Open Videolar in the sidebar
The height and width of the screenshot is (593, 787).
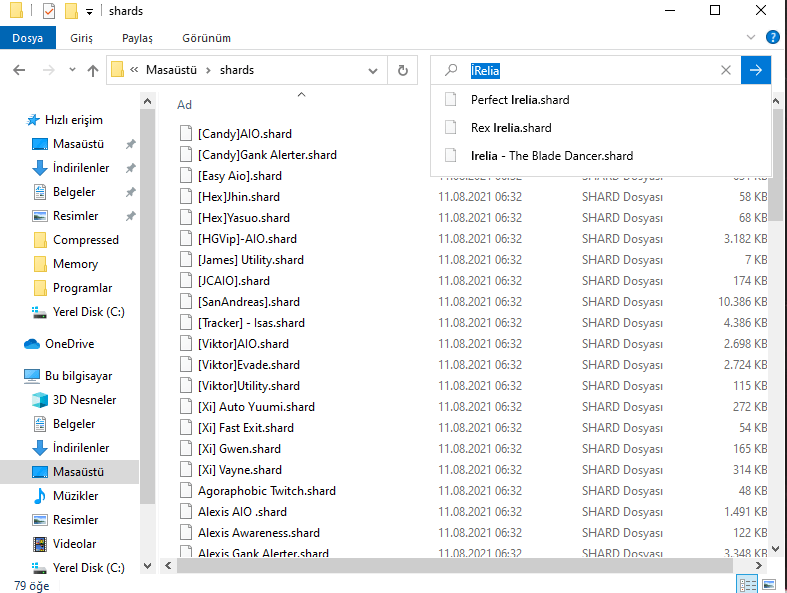(x=74, y=544)
